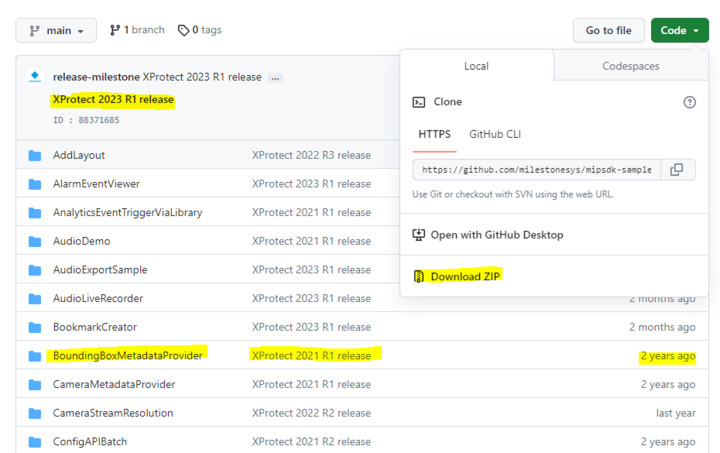Click the branch icon showing 1 branch
Viewport: 720px width, 453px height.
click(114, 30)
